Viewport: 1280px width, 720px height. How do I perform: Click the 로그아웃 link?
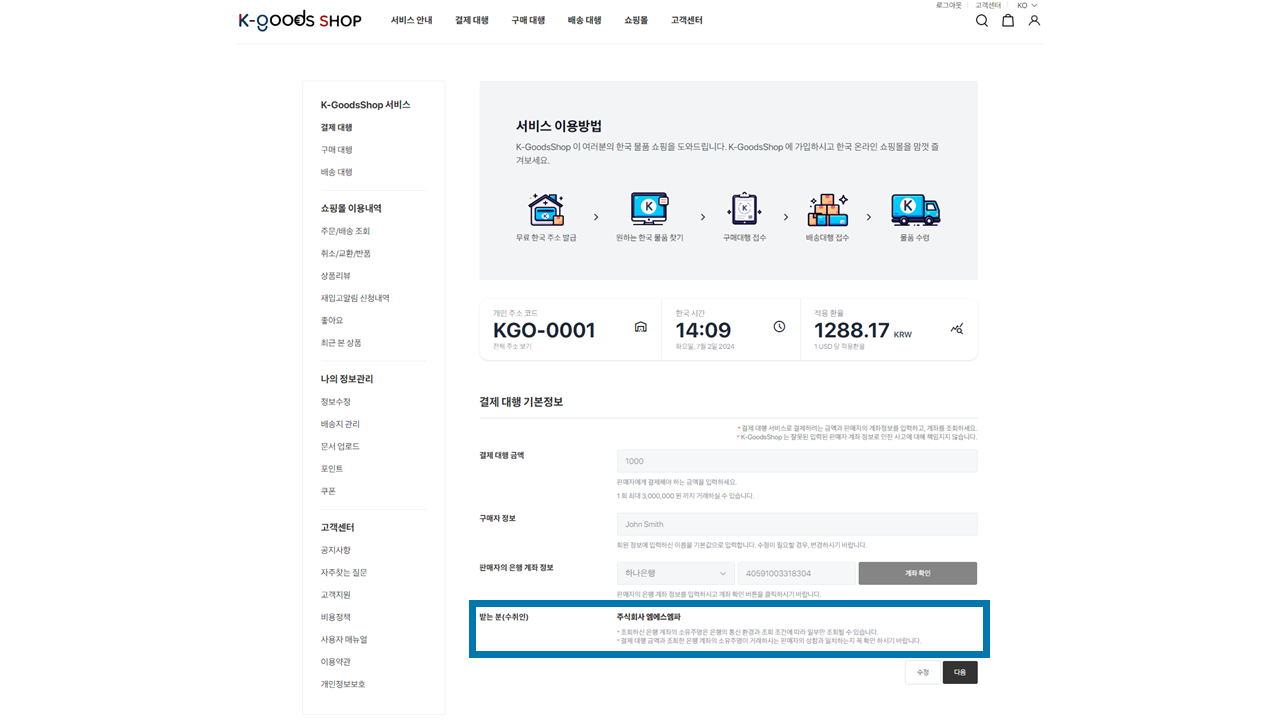coord(948,6)
